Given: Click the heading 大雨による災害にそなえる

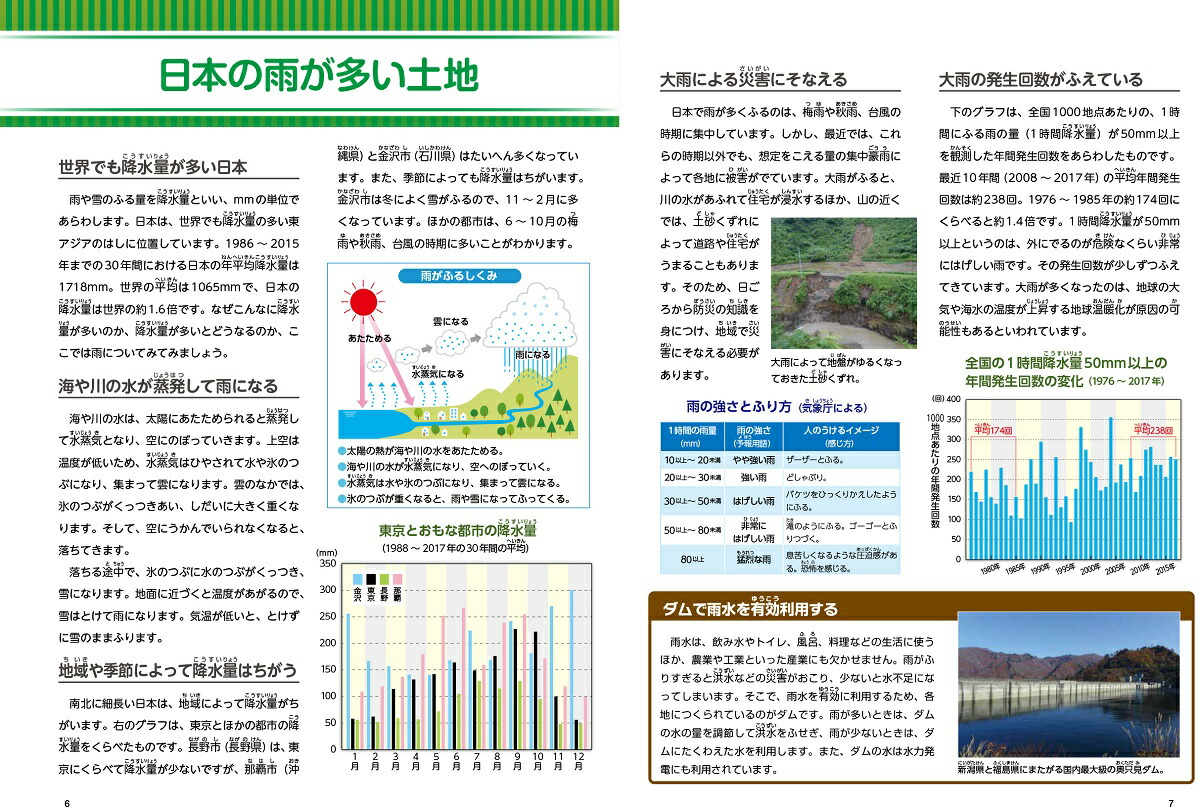Looking at the screenshot, I should (x=754, y=80).
